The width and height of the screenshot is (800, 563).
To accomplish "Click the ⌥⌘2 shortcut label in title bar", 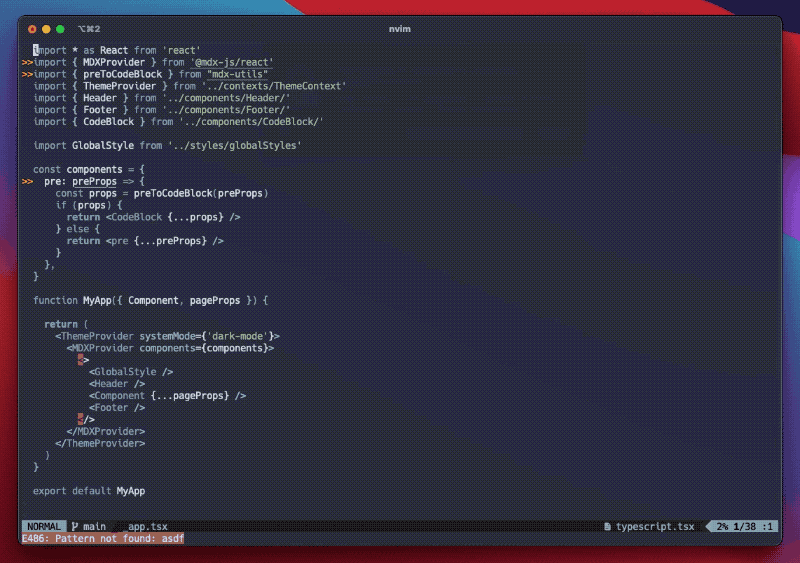I will [x=89, y=29].
